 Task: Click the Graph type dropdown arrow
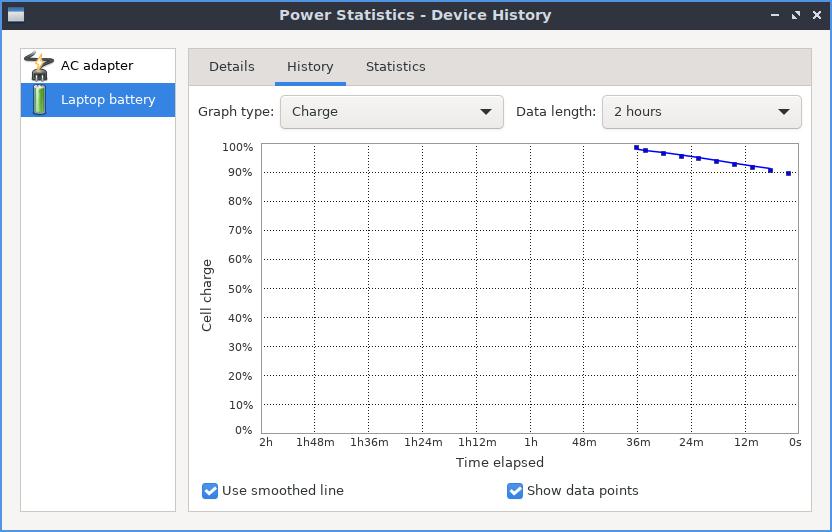(486, 112)
